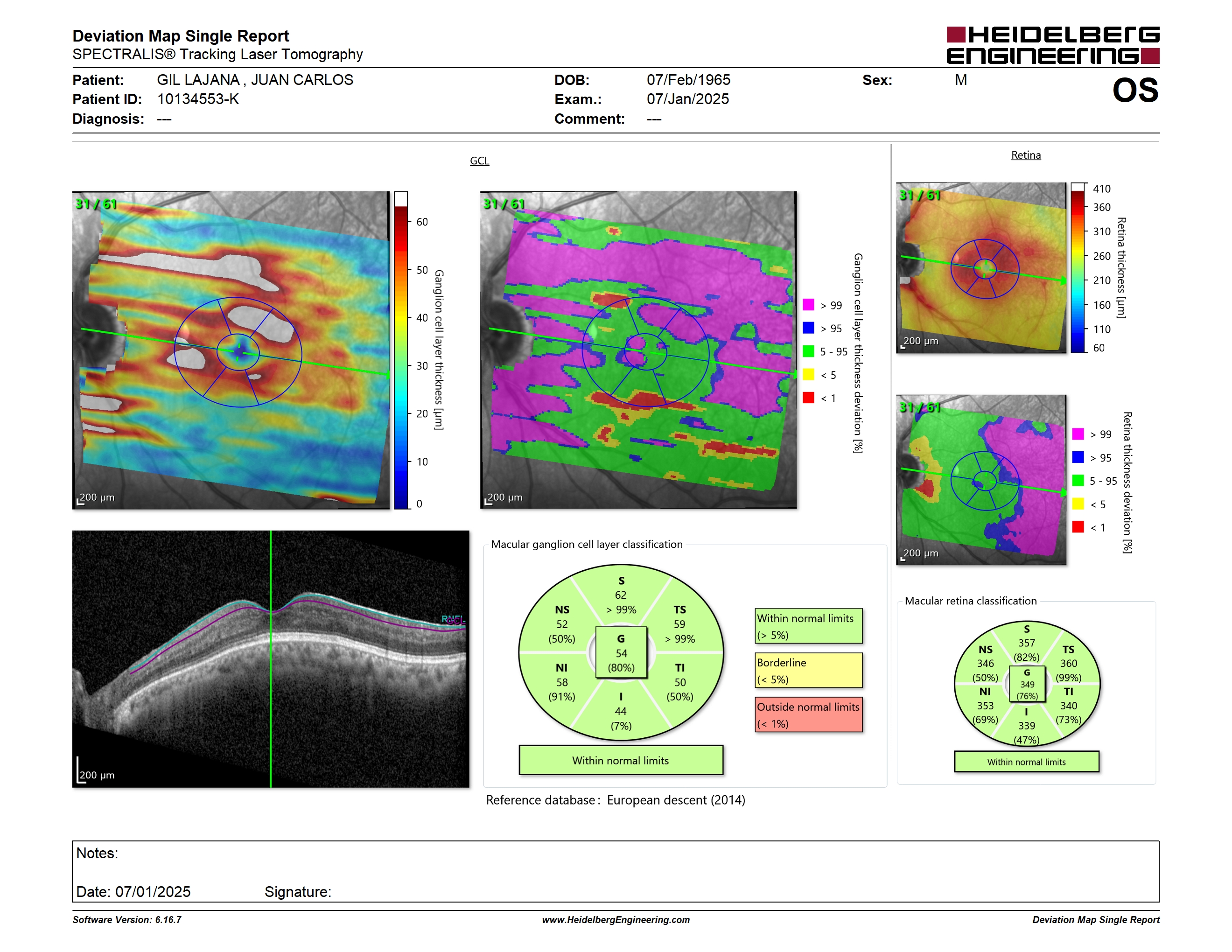Select the GCL TI sector value 50
The image size is (1232, 952).
[680, 682]
